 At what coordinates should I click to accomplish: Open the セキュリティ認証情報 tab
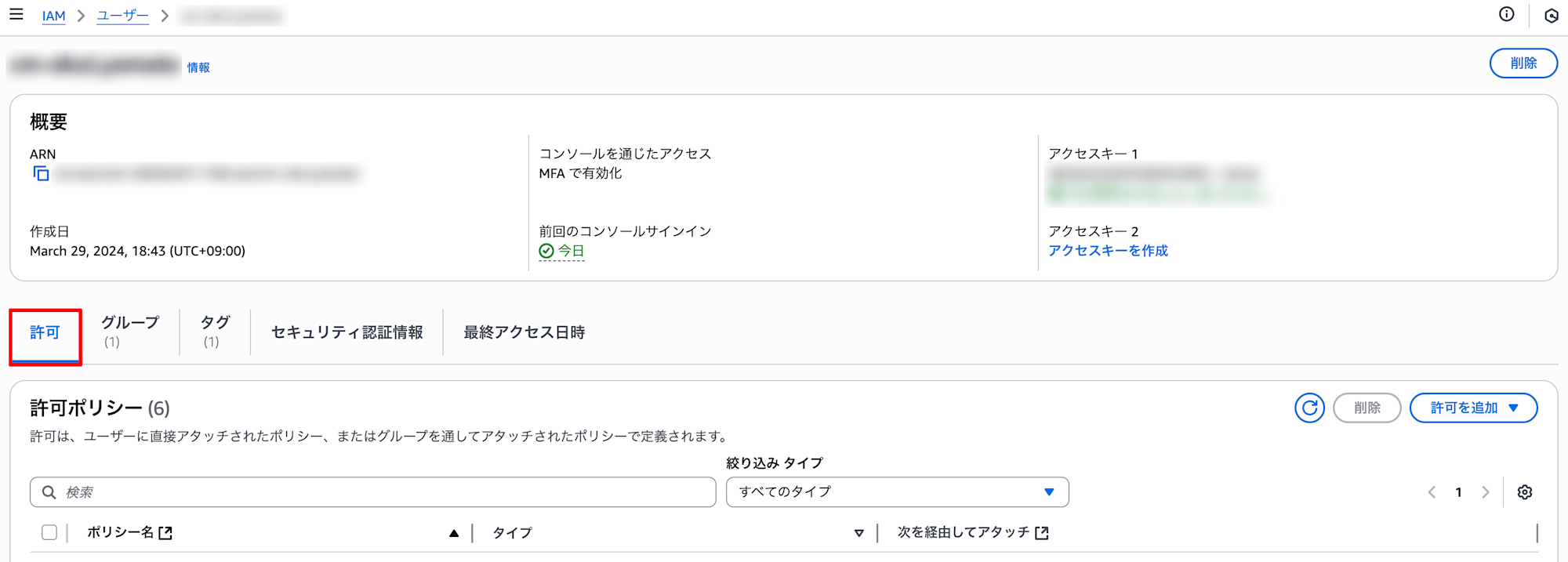(x=347, y=332)
